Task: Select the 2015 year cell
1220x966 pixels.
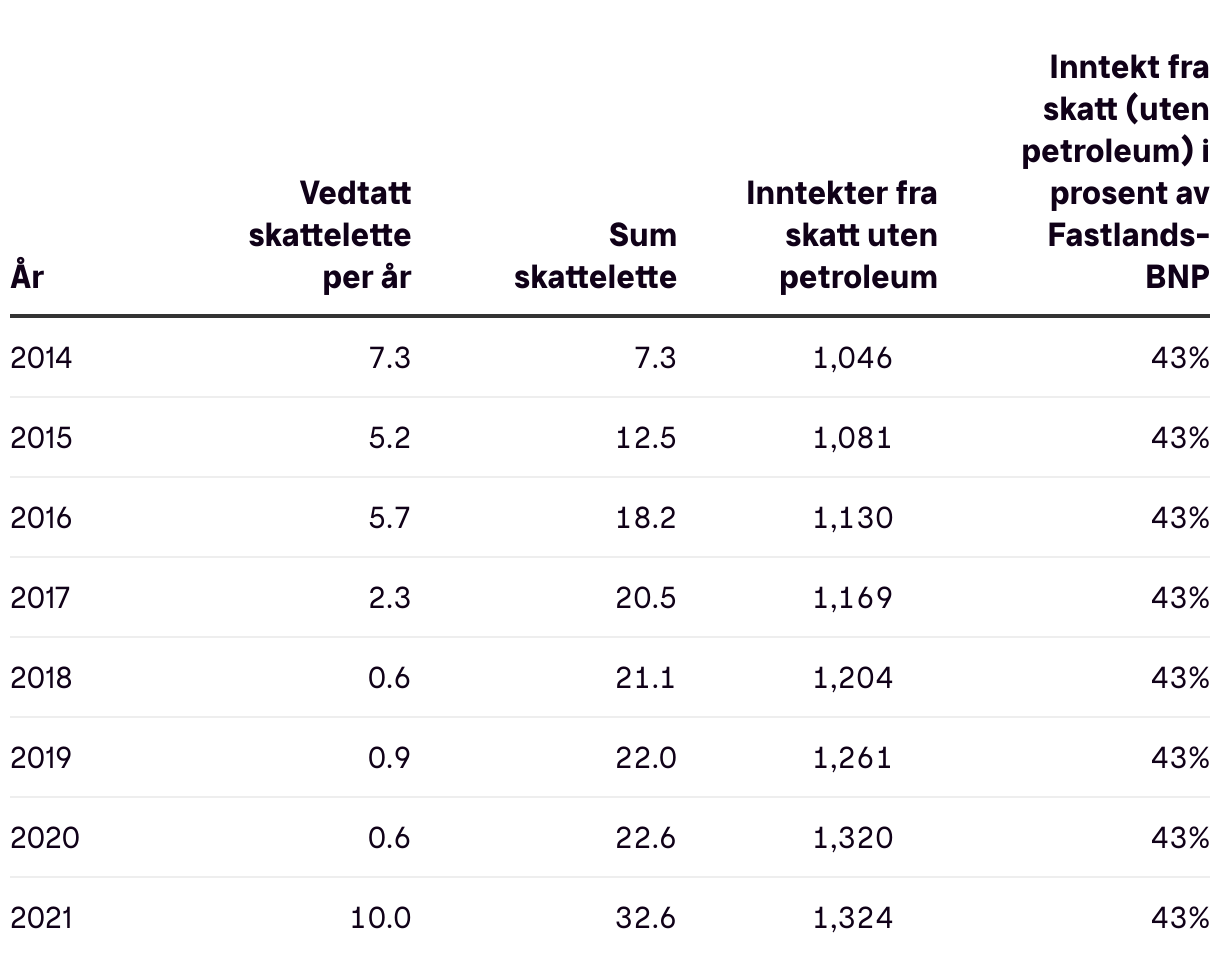Action: click(42, 438)
